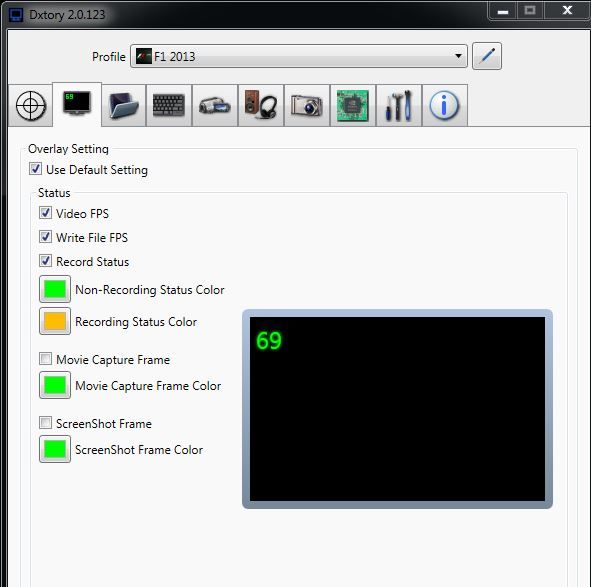Show the blue information tab

pos(445,106)
